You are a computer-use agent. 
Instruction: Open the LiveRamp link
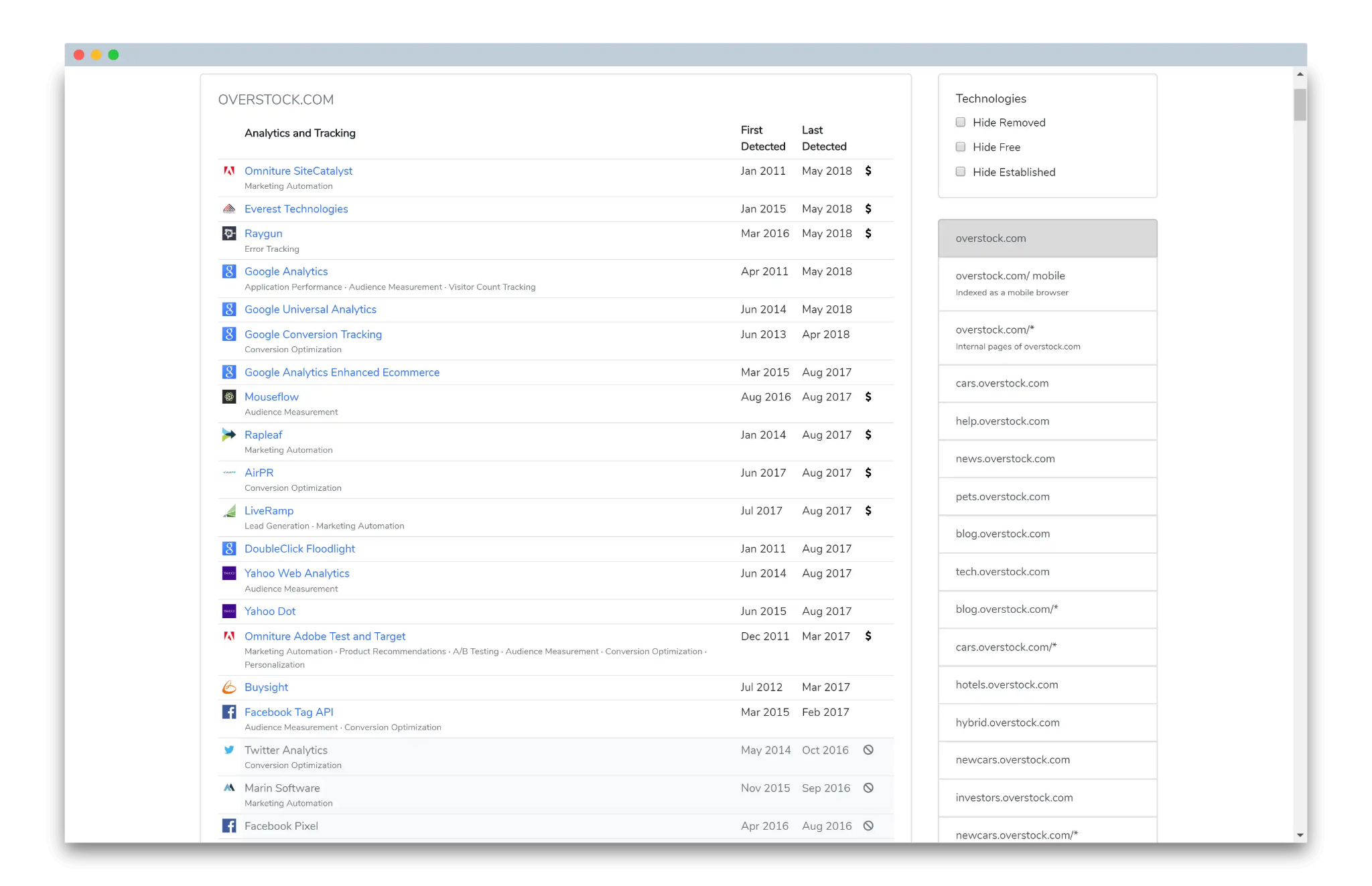click(269, 511)
